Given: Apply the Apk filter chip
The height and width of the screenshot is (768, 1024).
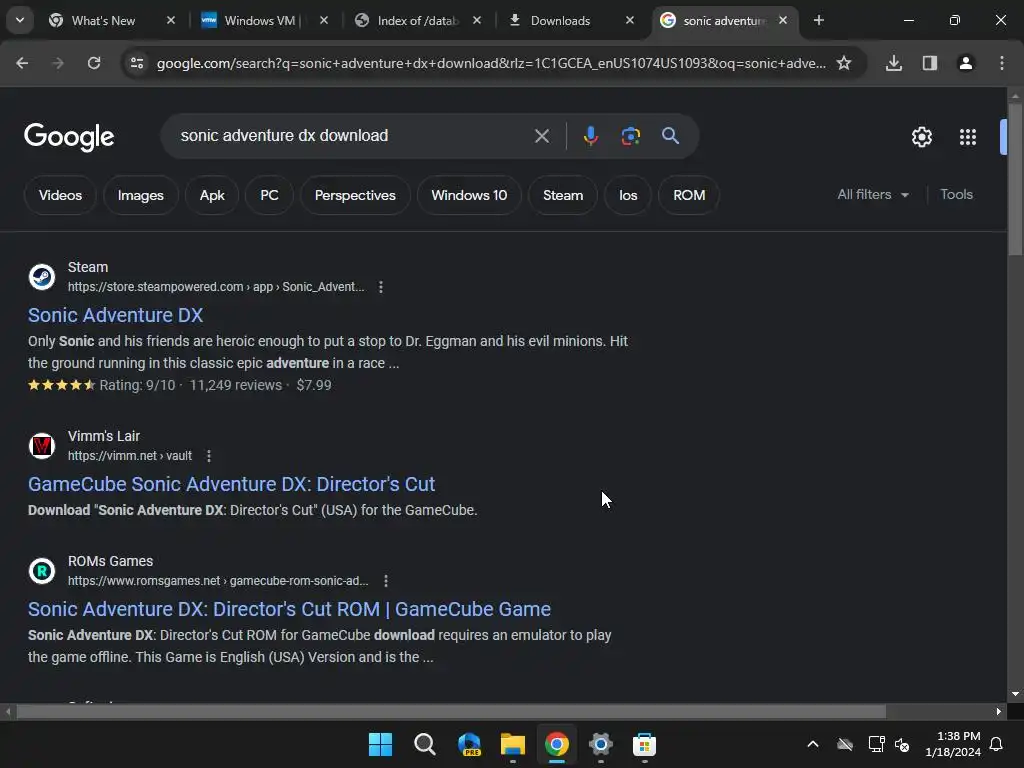Looking at the screenshot, I should coord(212,195).
